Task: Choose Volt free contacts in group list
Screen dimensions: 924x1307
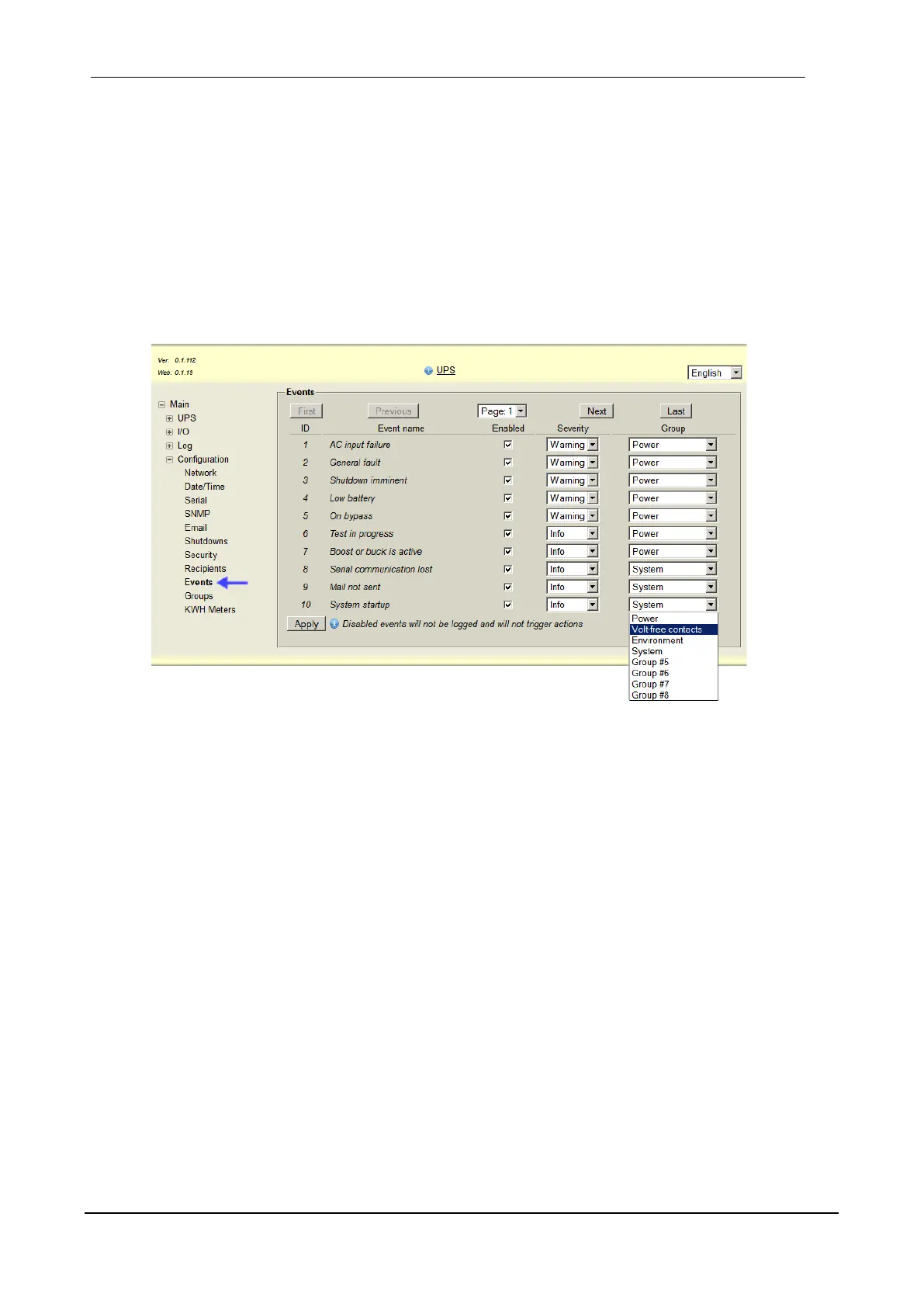Action: point(673,629)
